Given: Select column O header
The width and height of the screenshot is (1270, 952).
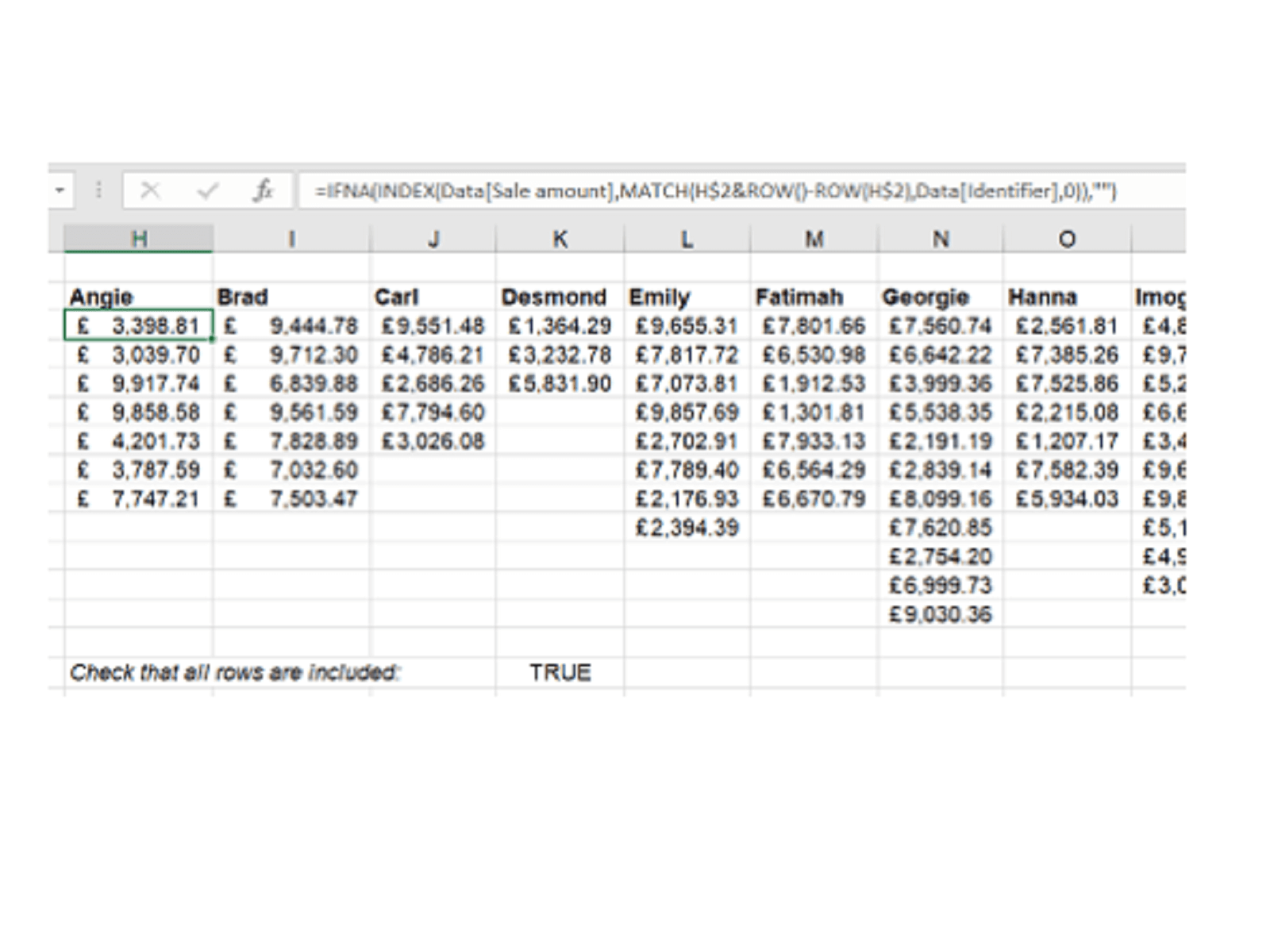Looking at the screenshot, I should point(1067,239).
